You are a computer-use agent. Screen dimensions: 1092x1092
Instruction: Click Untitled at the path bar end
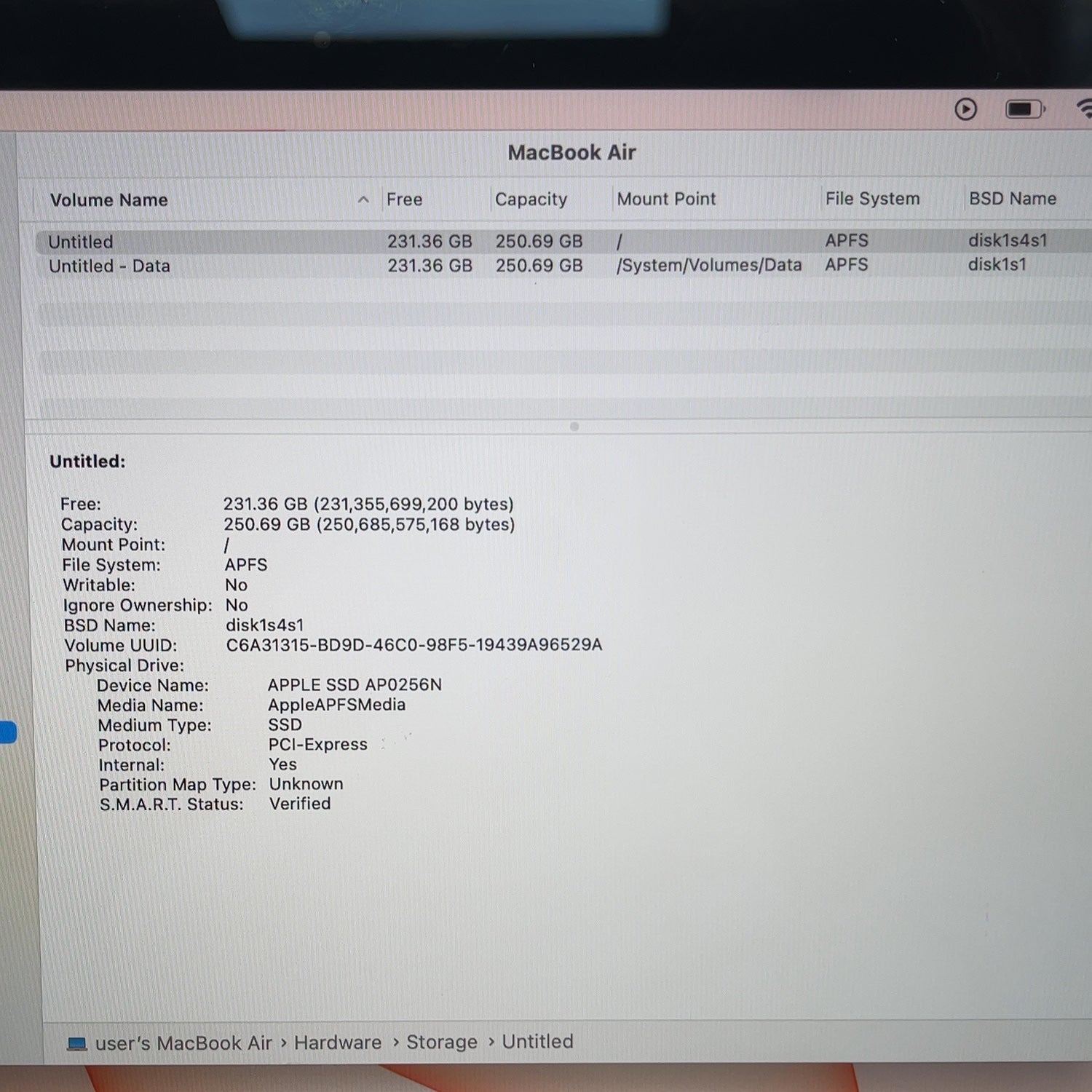(537, 1042)
